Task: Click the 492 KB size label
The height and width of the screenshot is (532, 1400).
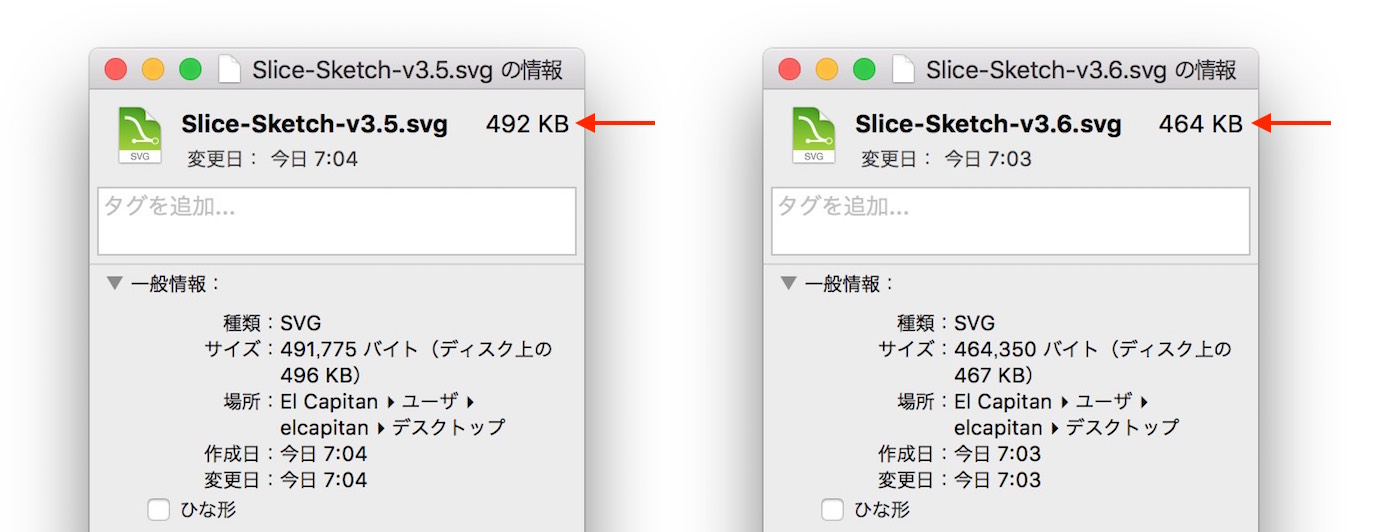Action: pyautogui.click(x=527, y=125)
